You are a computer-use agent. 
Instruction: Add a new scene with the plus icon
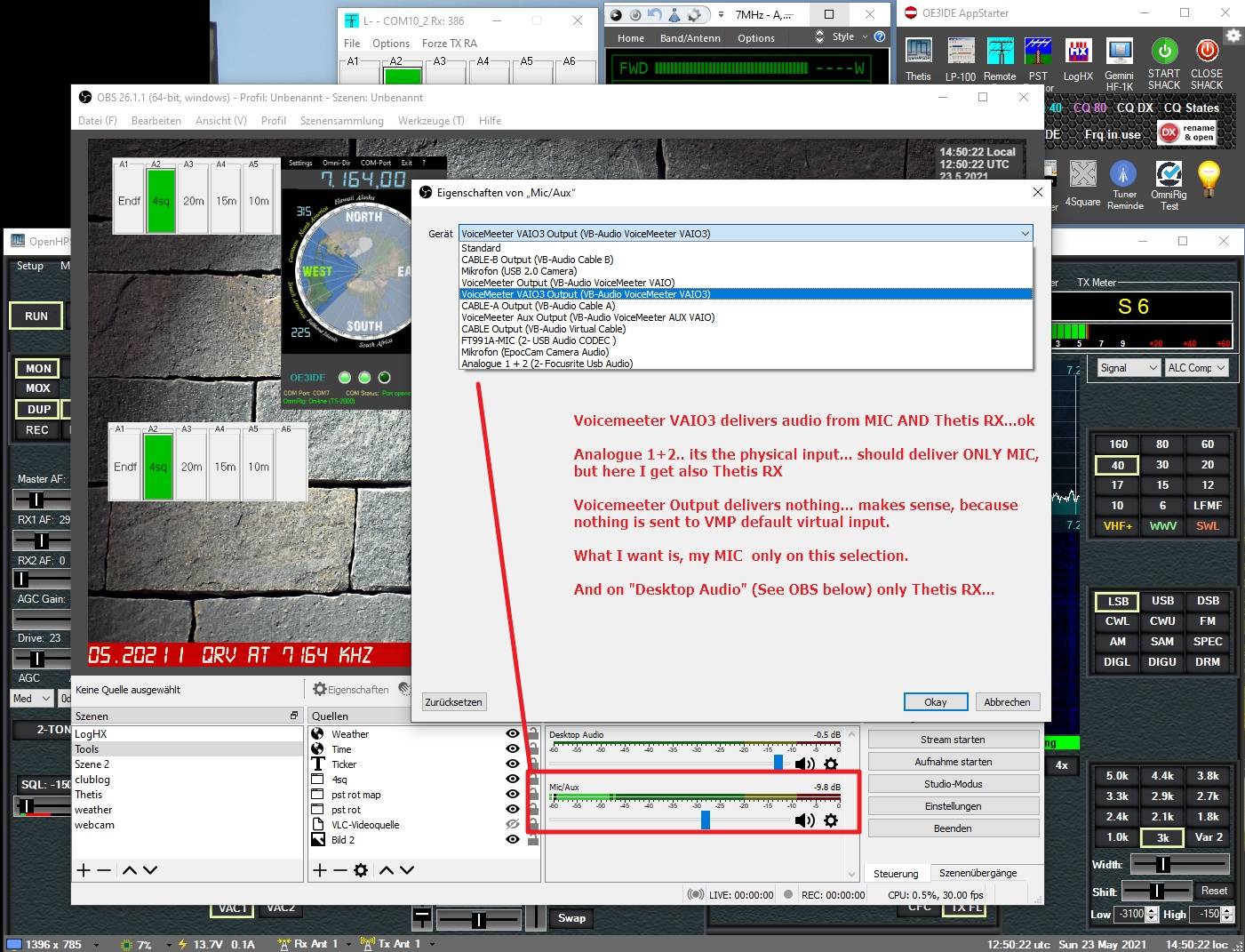tap(84, 870)
